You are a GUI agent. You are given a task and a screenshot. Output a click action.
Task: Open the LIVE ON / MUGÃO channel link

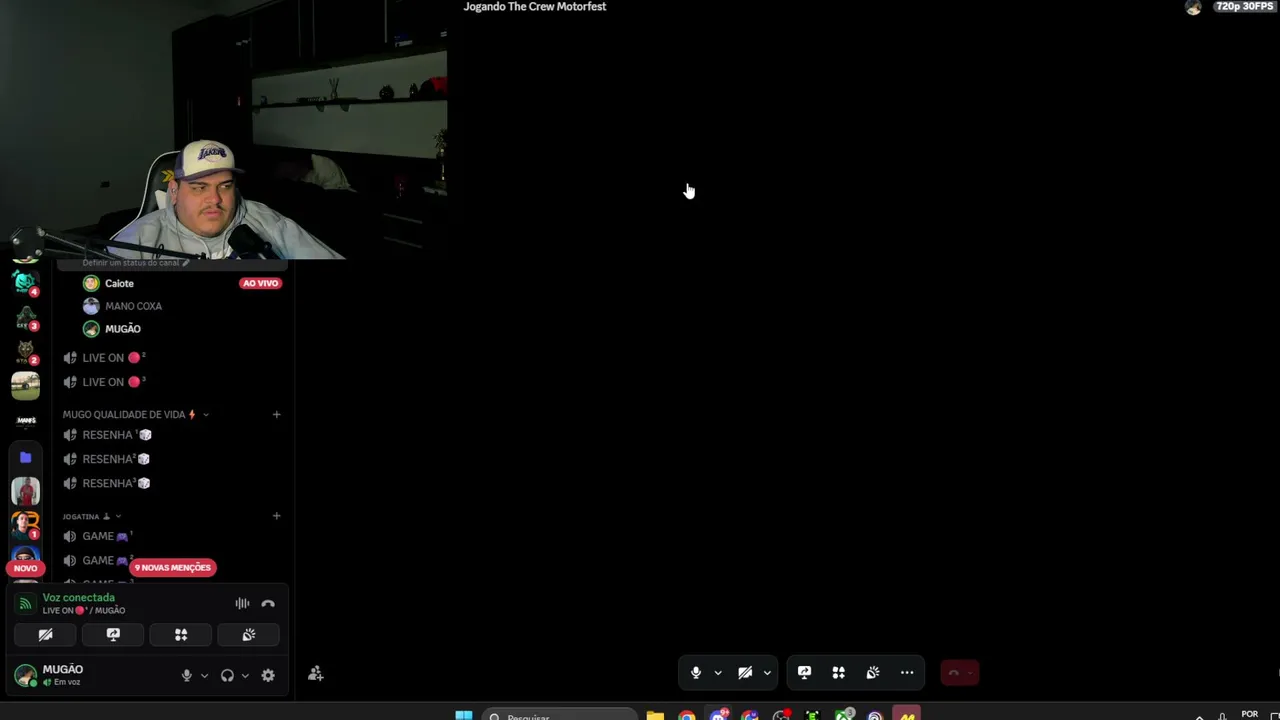pyautogui.click(x=84, y=611)
